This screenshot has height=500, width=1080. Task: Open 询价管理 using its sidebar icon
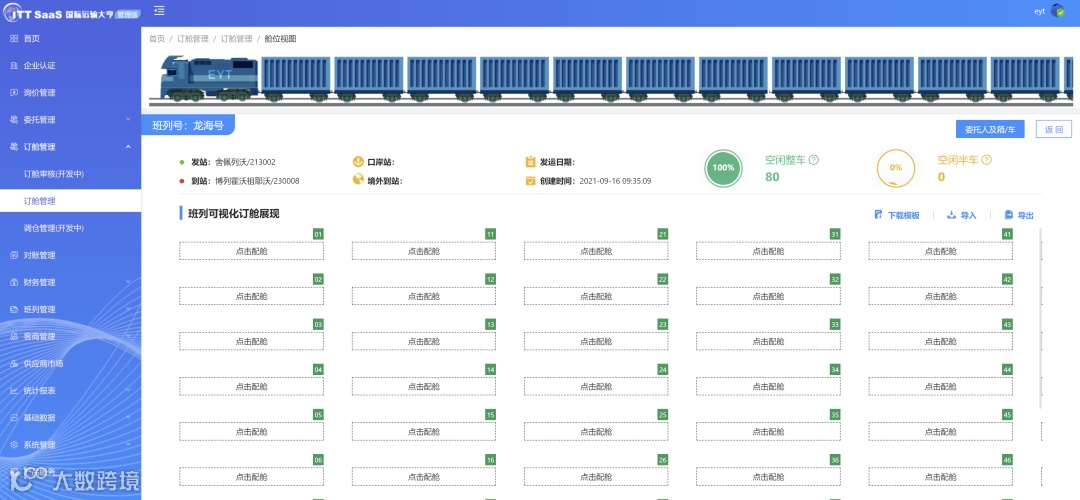coord(14,92)
